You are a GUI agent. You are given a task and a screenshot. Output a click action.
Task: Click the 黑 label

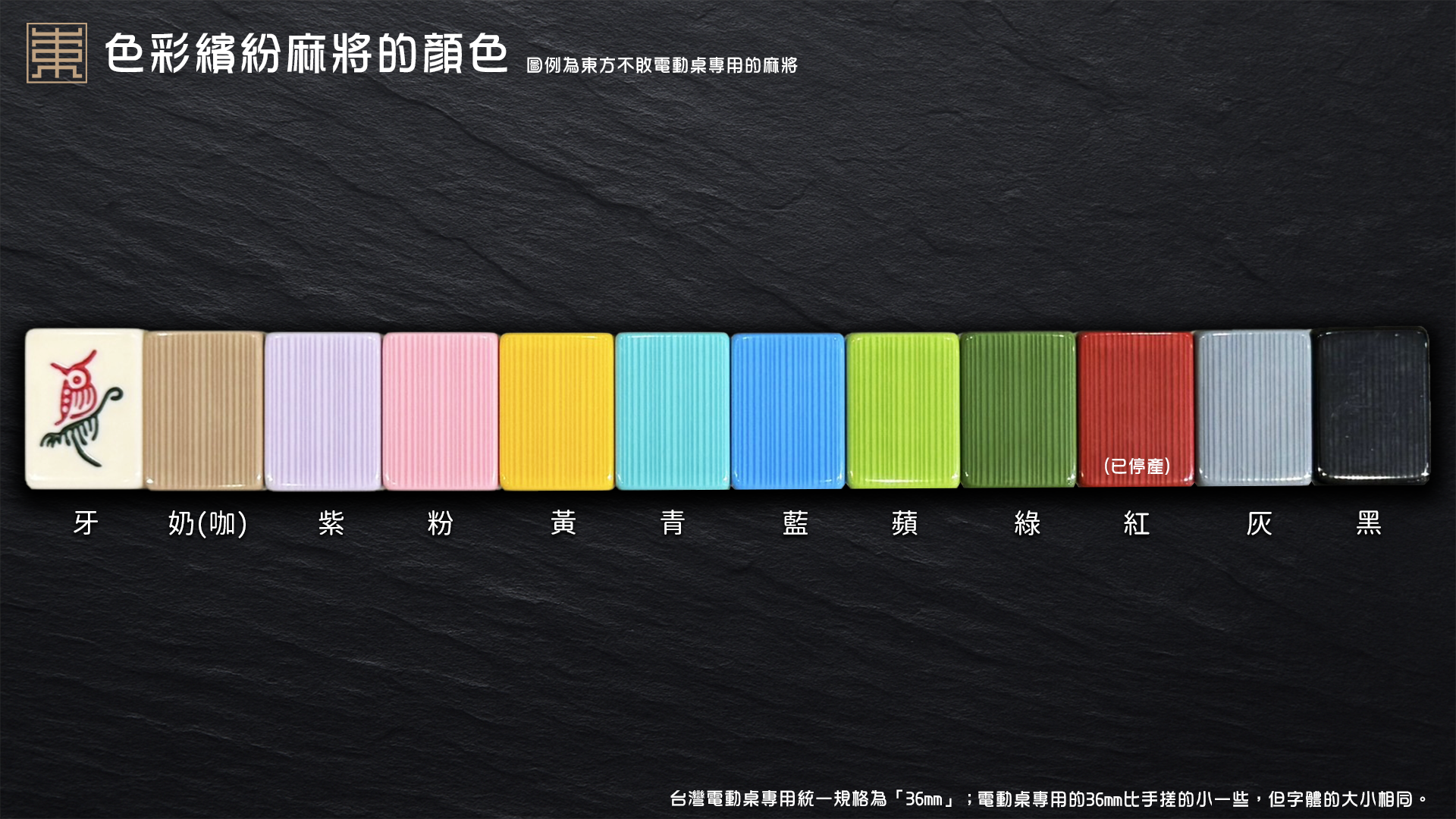1369,522
